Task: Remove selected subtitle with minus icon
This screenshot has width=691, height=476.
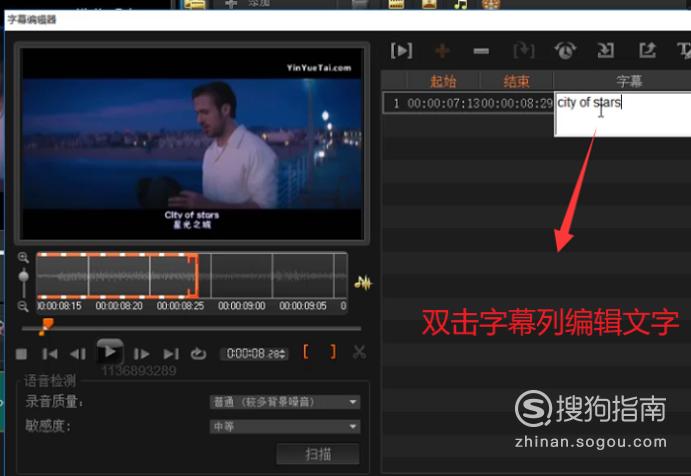Action: click(481, 51)
